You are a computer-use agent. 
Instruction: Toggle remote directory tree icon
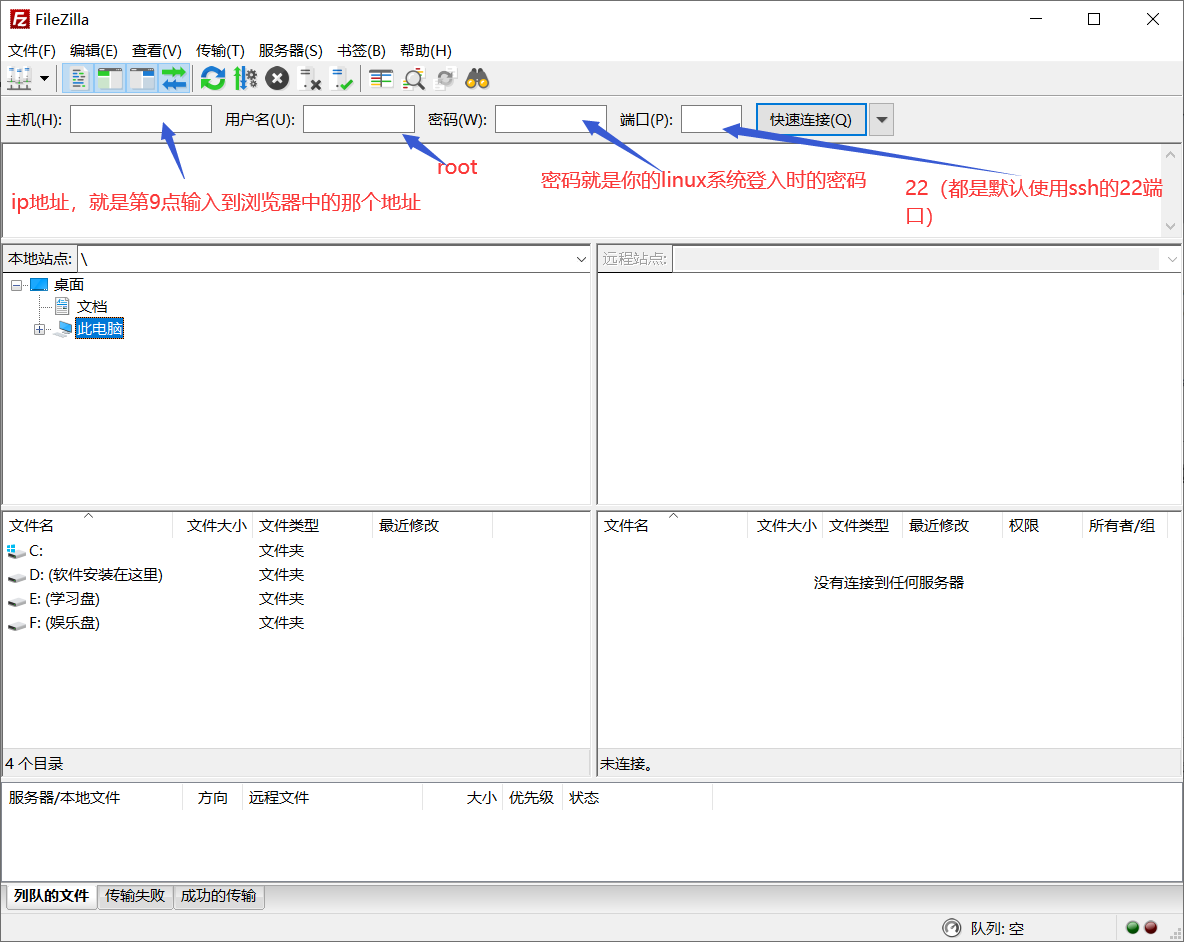(x=142, y=78)
